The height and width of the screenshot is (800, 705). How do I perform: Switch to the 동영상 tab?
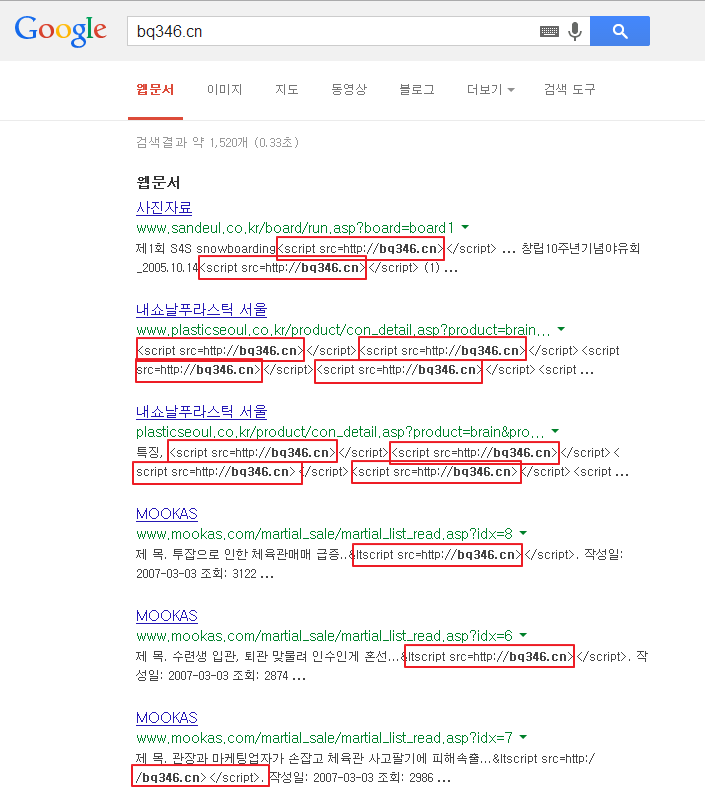click(349, 90)
